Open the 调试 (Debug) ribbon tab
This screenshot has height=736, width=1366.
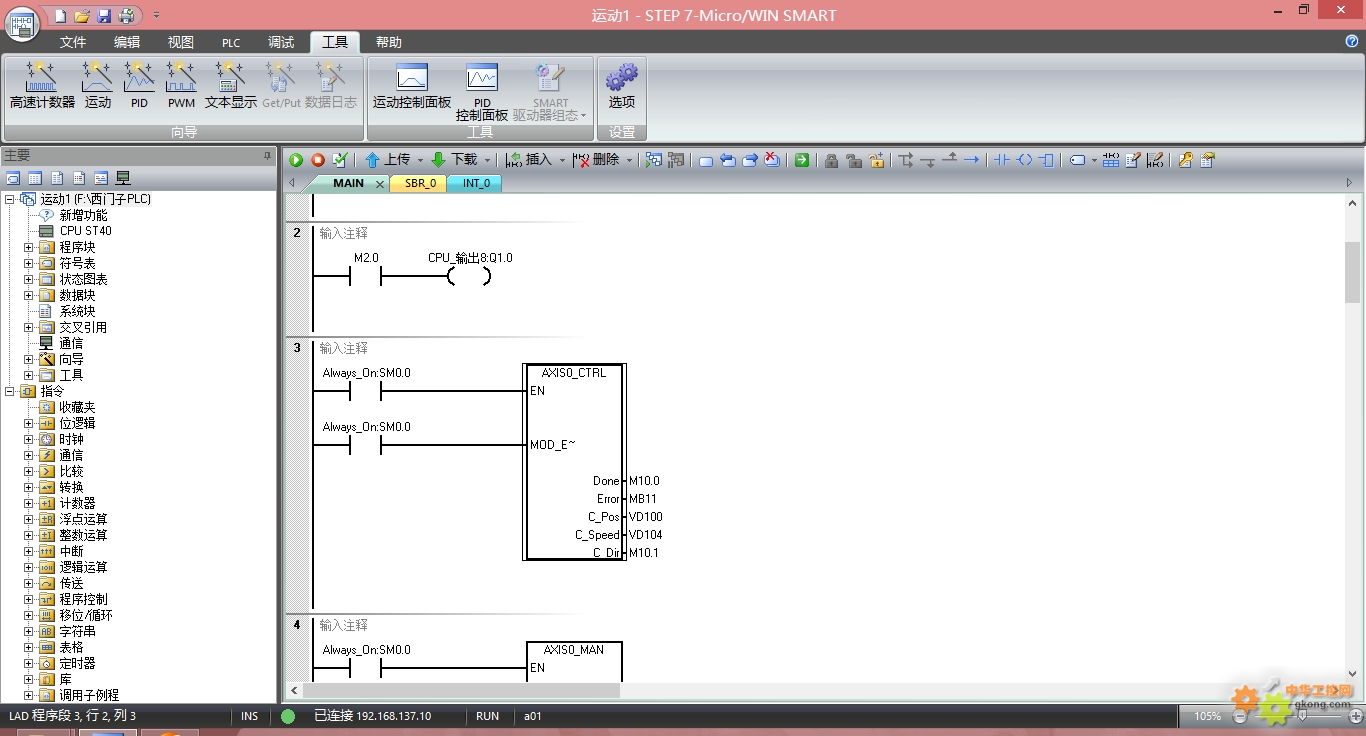(x=281, y=42)
